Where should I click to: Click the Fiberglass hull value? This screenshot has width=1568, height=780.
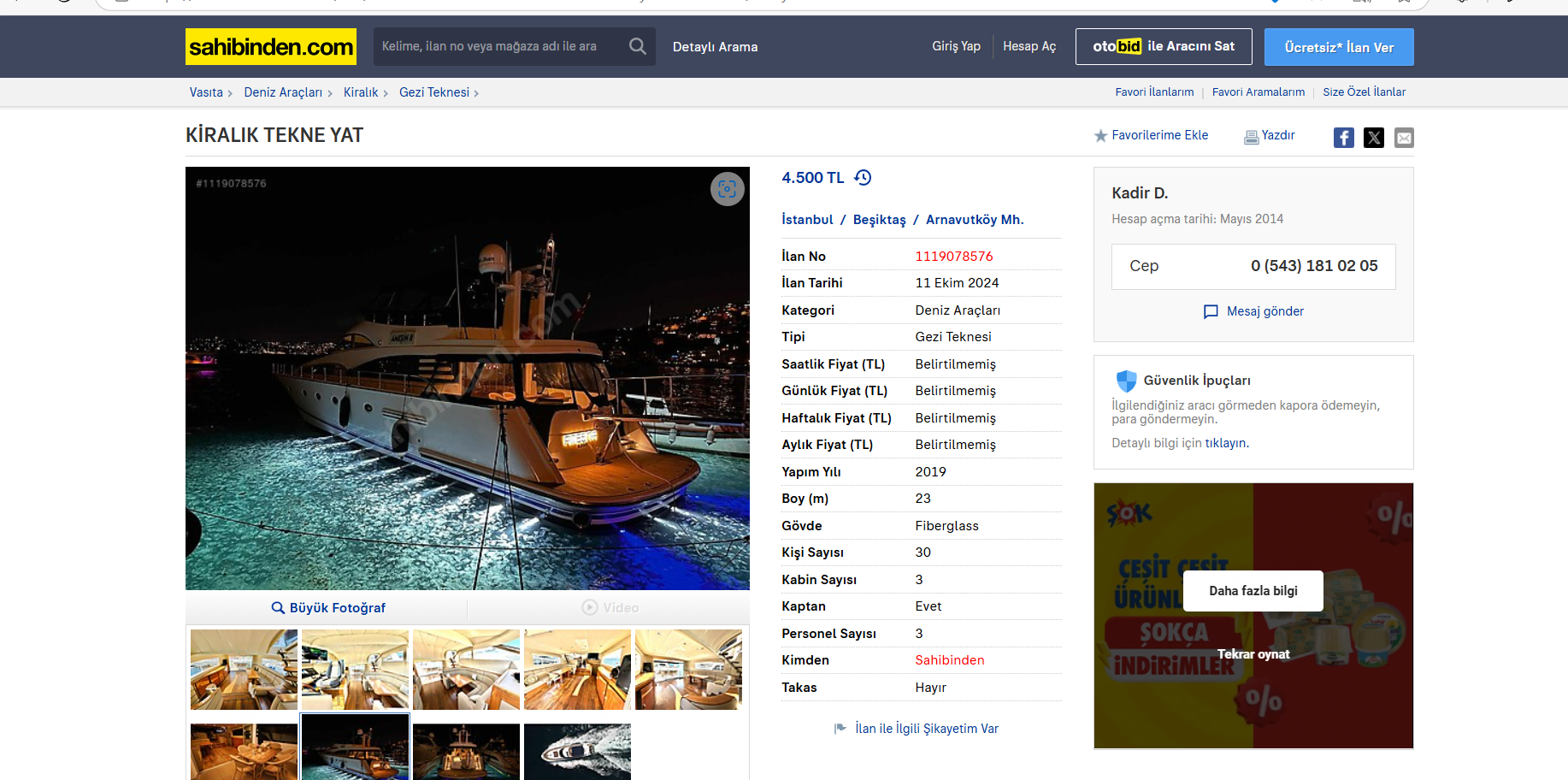tap(946, 526)
